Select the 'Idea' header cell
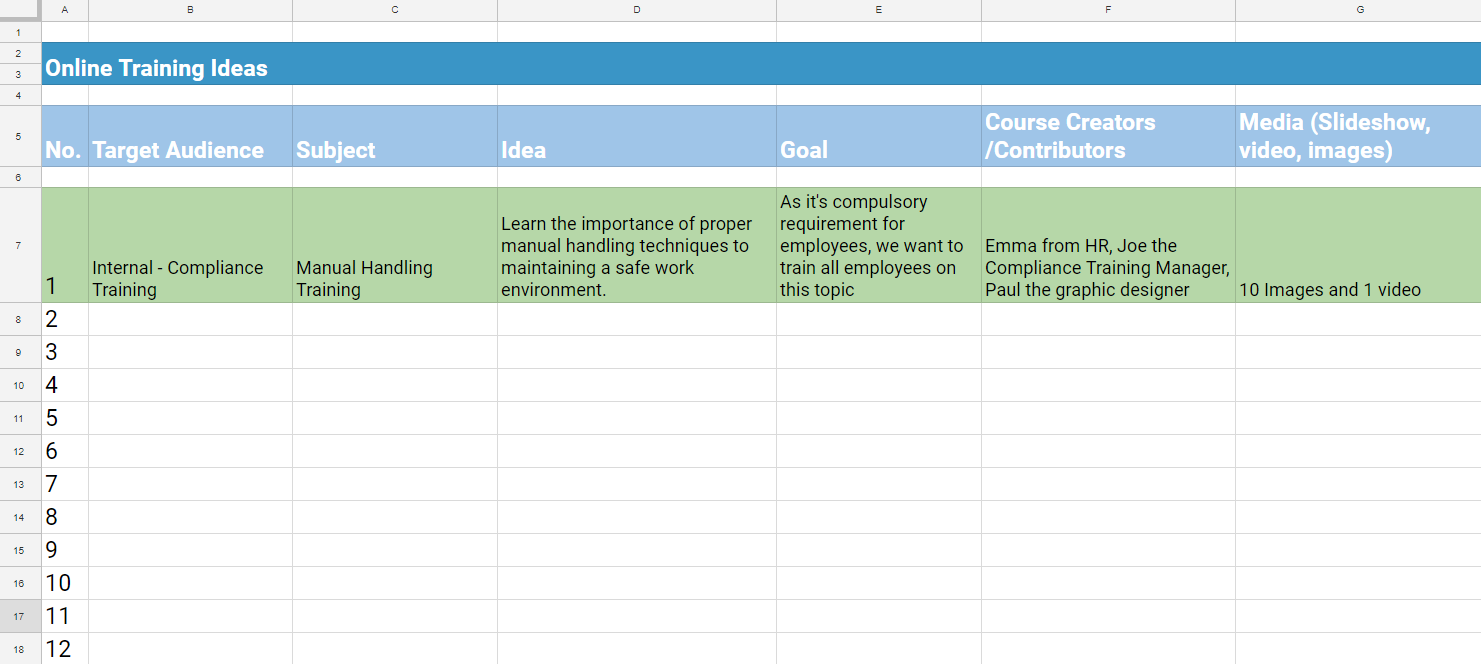The height and width of the screenshot is (664, 1481). [637, 136]
